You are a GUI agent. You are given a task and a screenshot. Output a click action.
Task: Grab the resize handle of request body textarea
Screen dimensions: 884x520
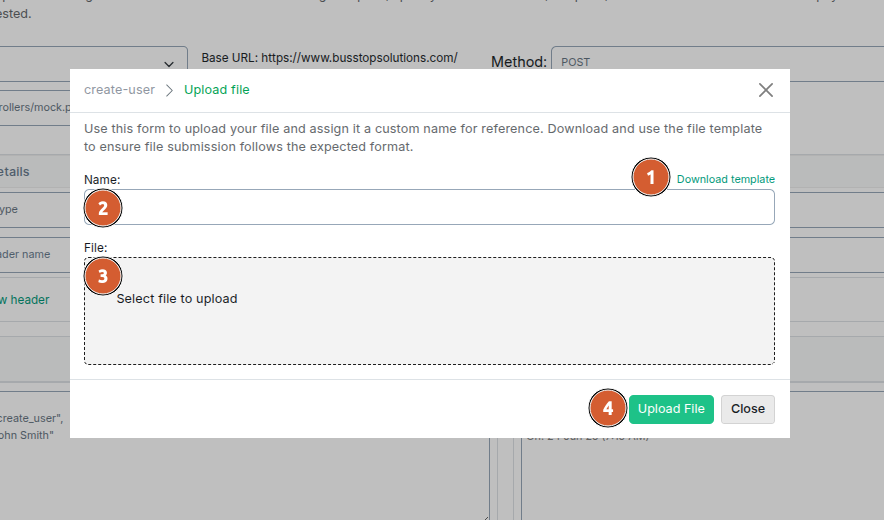pos(484,515)
